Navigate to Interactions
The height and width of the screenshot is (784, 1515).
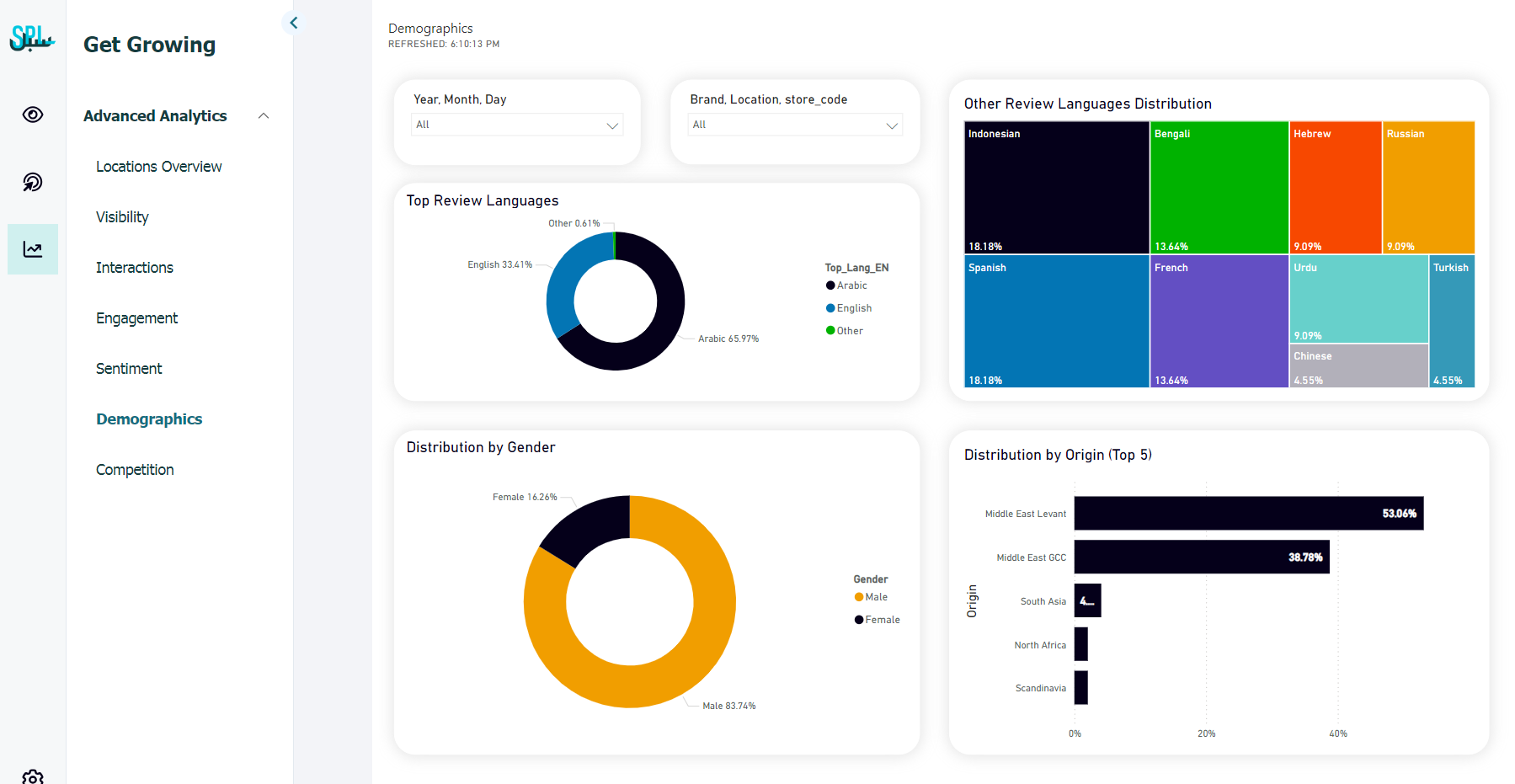(x=135, y=268)
